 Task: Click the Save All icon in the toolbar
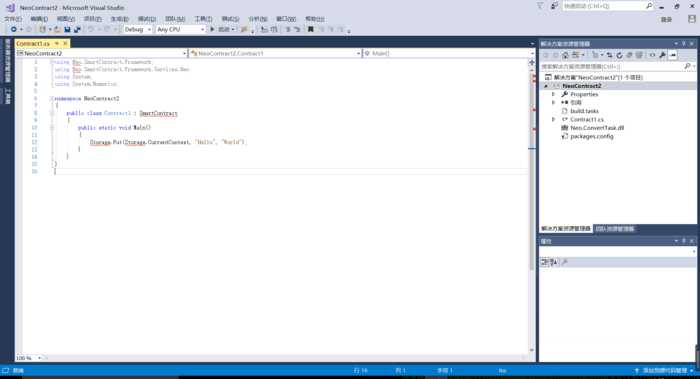coord(77,29)
